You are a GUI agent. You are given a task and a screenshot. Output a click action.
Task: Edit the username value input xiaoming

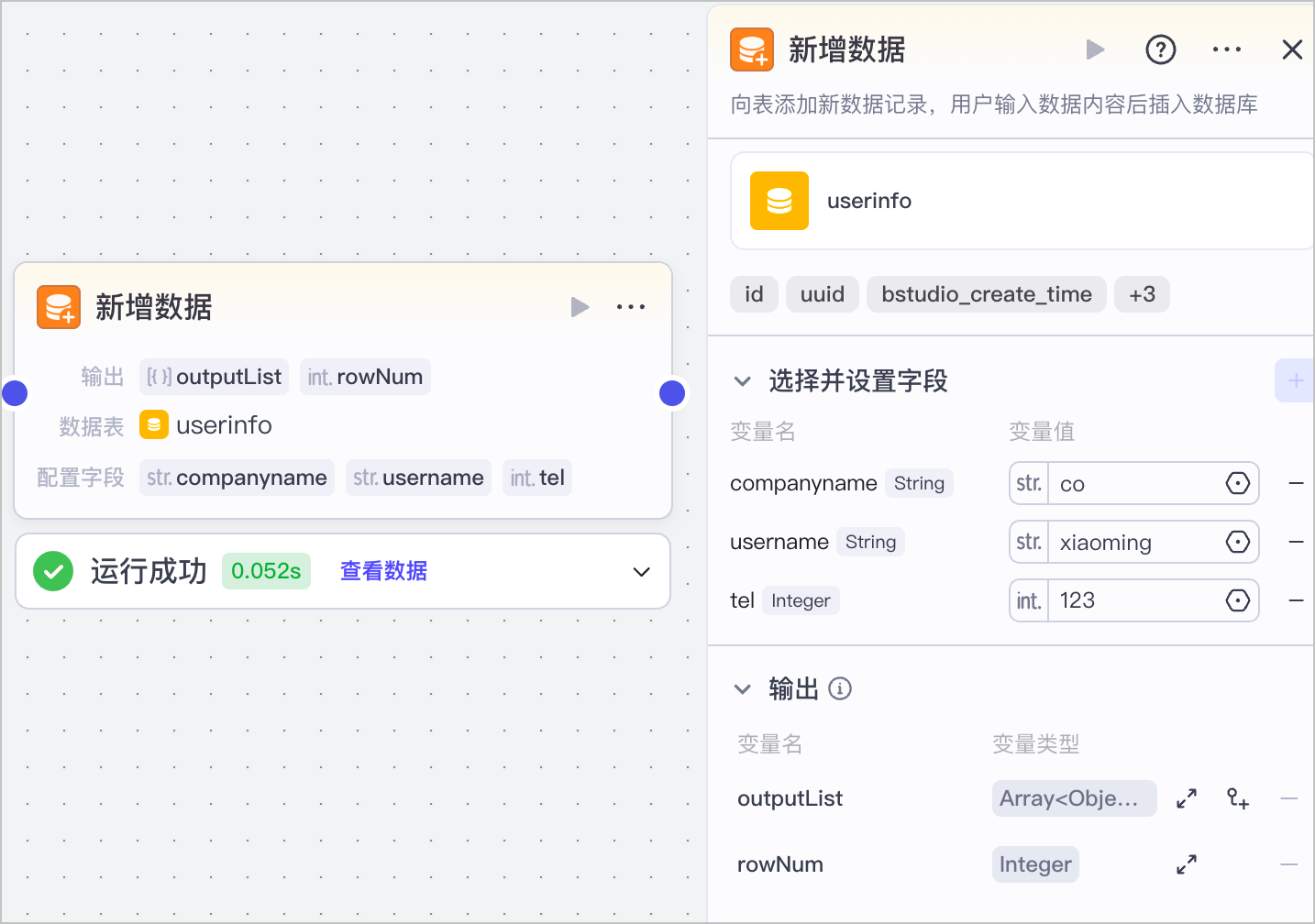click(x=1134, y=542)
